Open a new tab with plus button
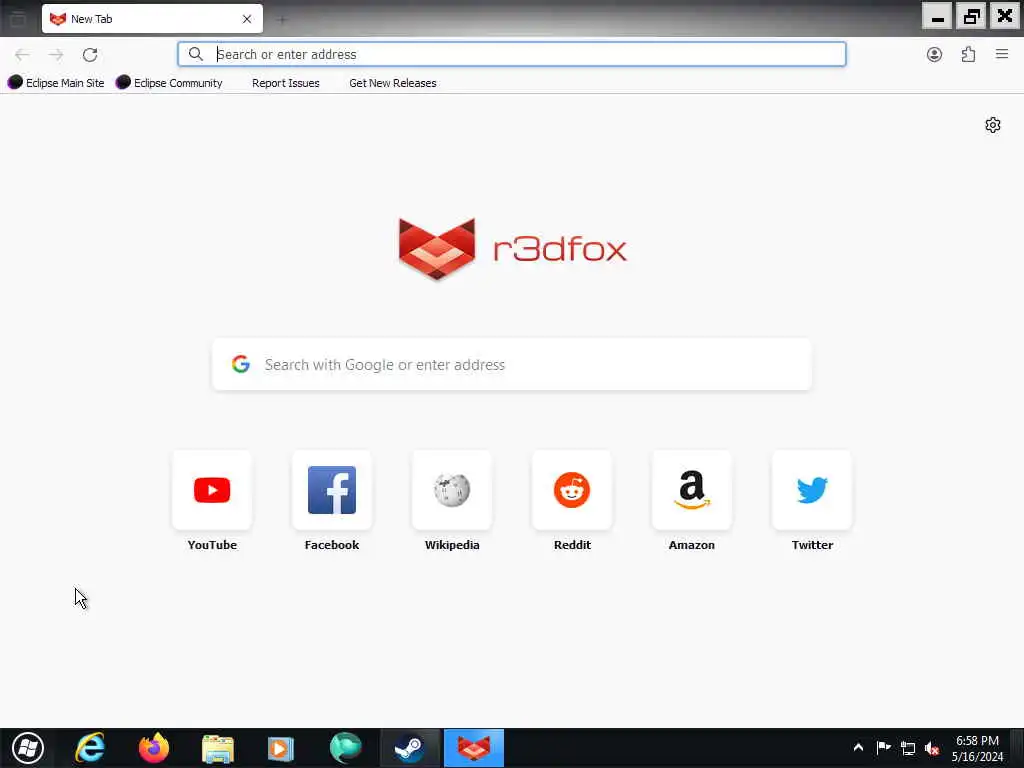Image resolution: width=1024 pixels, height=768 pixels. pyautogui.click(x=281, y=20)
